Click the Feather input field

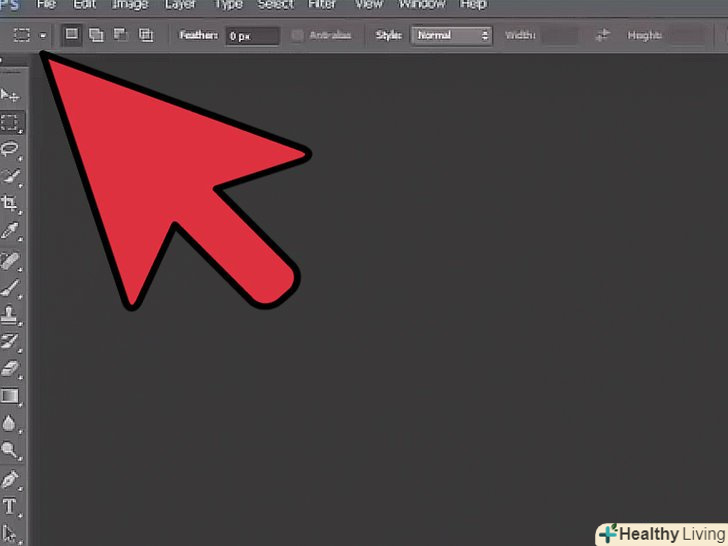click(x=253, y=36)
